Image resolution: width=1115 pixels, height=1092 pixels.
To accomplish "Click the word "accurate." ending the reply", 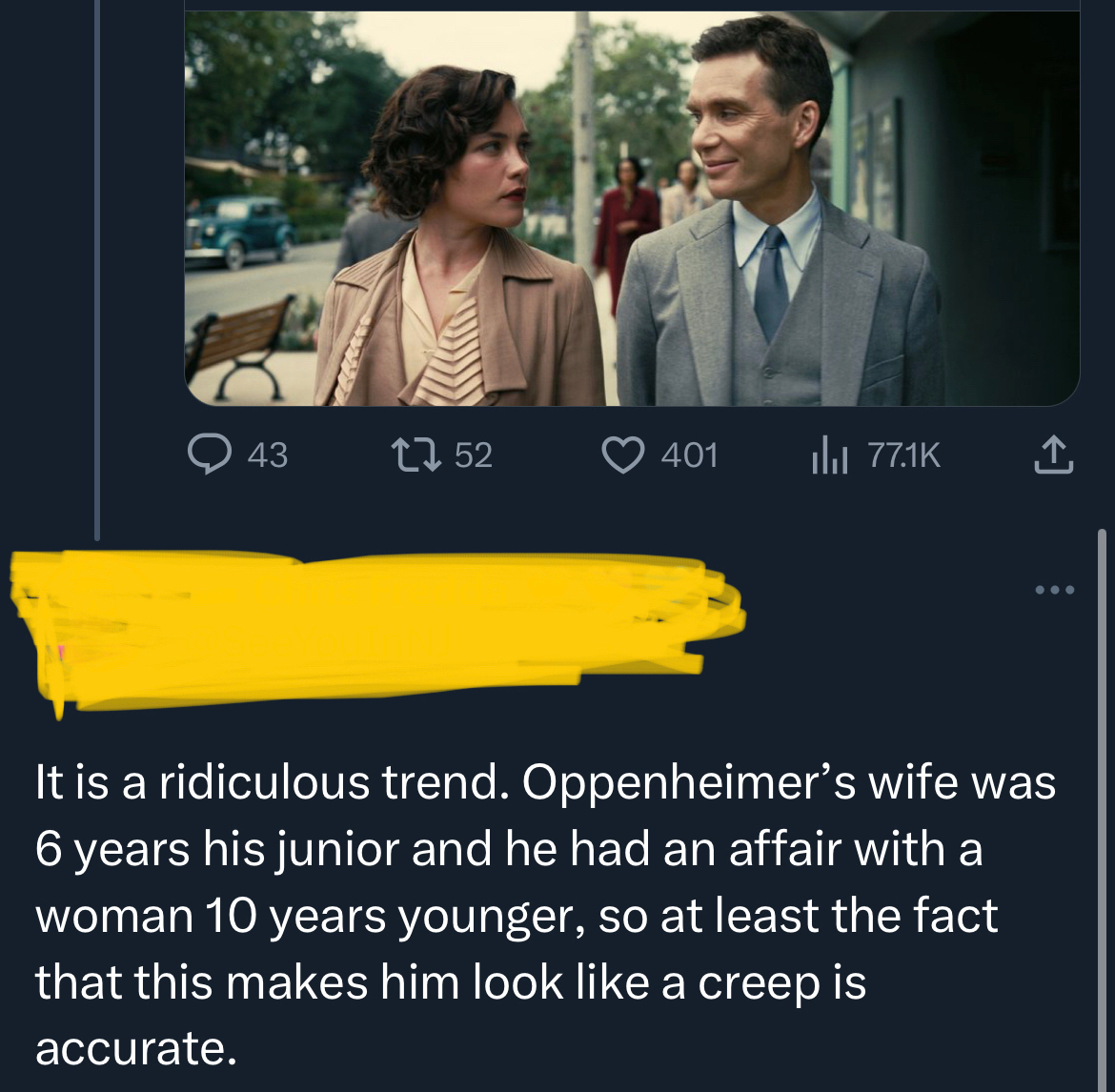I will (135, 1048).
